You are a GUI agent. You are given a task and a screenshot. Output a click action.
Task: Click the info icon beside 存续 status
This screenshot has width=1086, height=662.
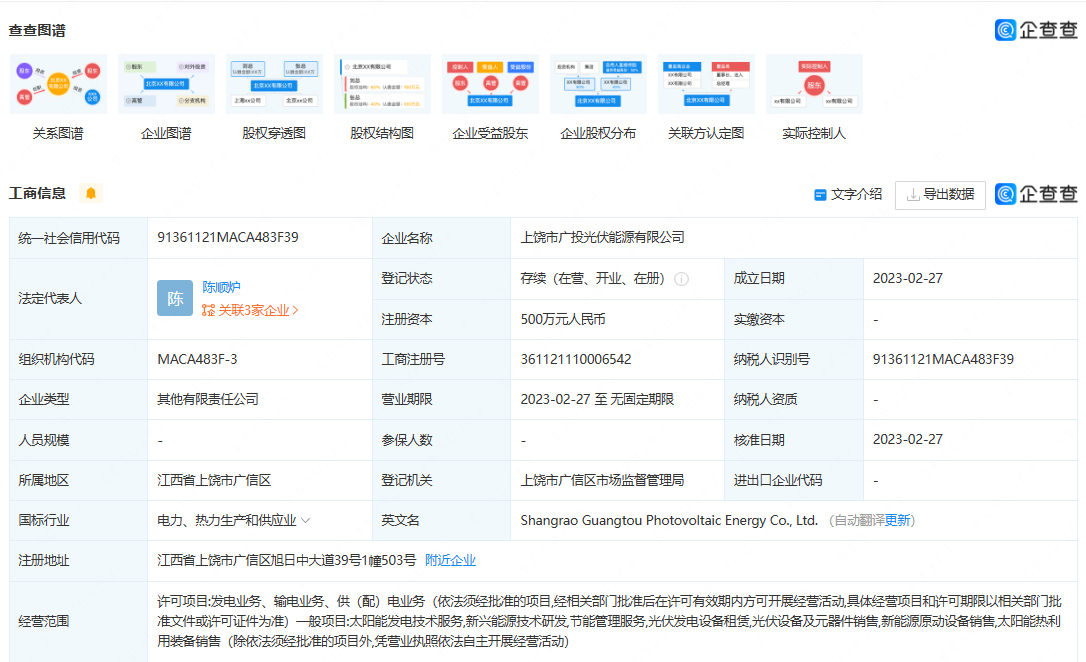pos(681,279)
